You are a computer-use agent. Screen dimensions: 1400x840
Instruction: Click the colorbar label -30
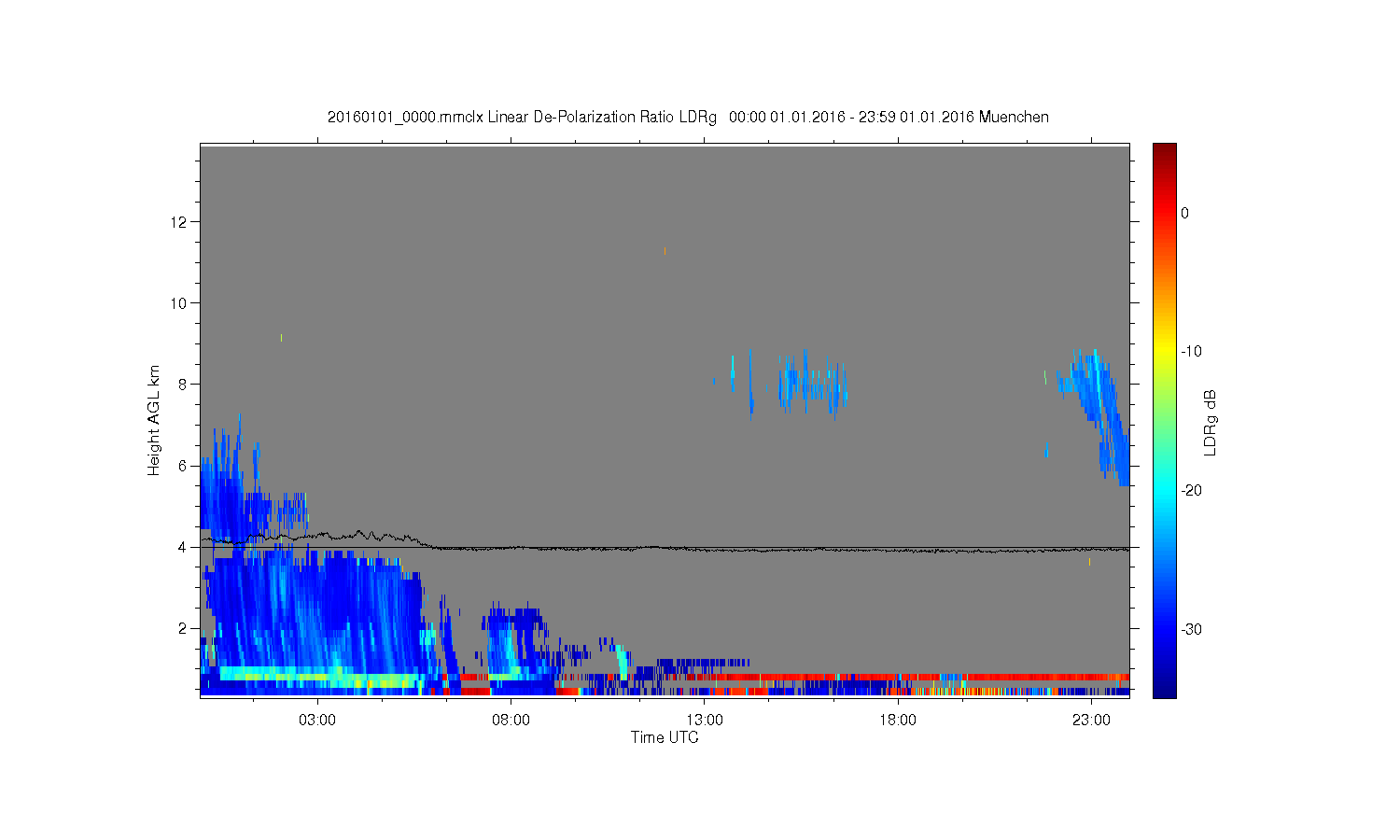click(1191, 630)
